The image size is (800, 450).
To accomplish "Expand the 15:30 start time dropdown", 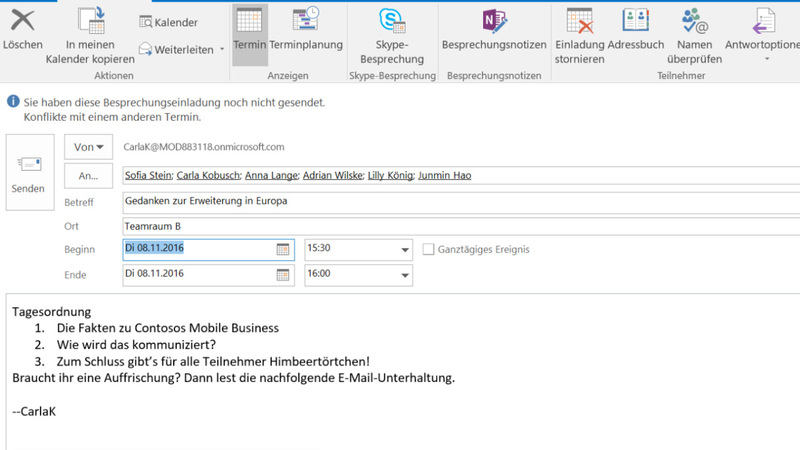I will (x=405, y=250).
